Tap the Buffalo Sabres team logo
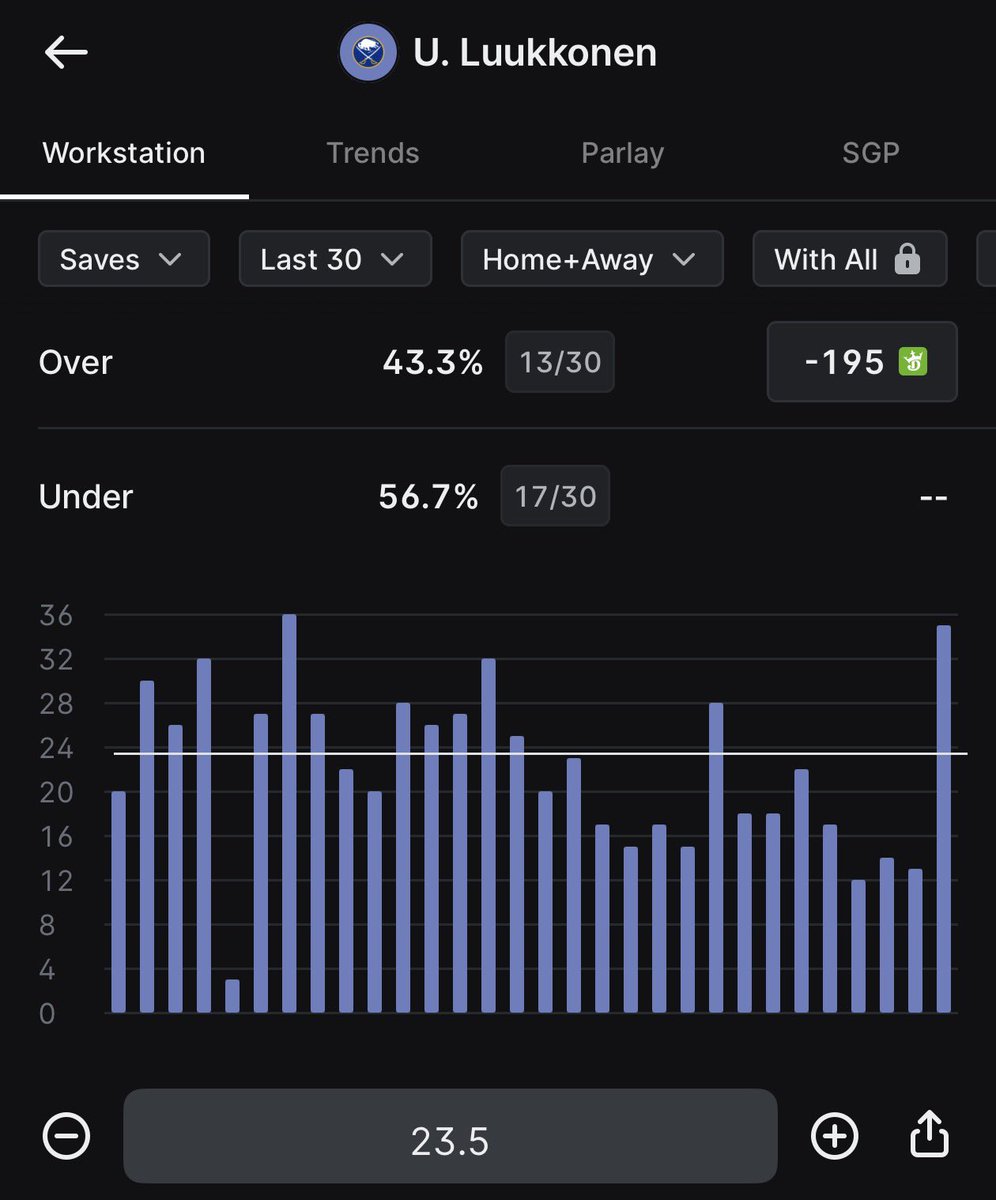Screen dimensions: 996x1200 tap(367, 53)
